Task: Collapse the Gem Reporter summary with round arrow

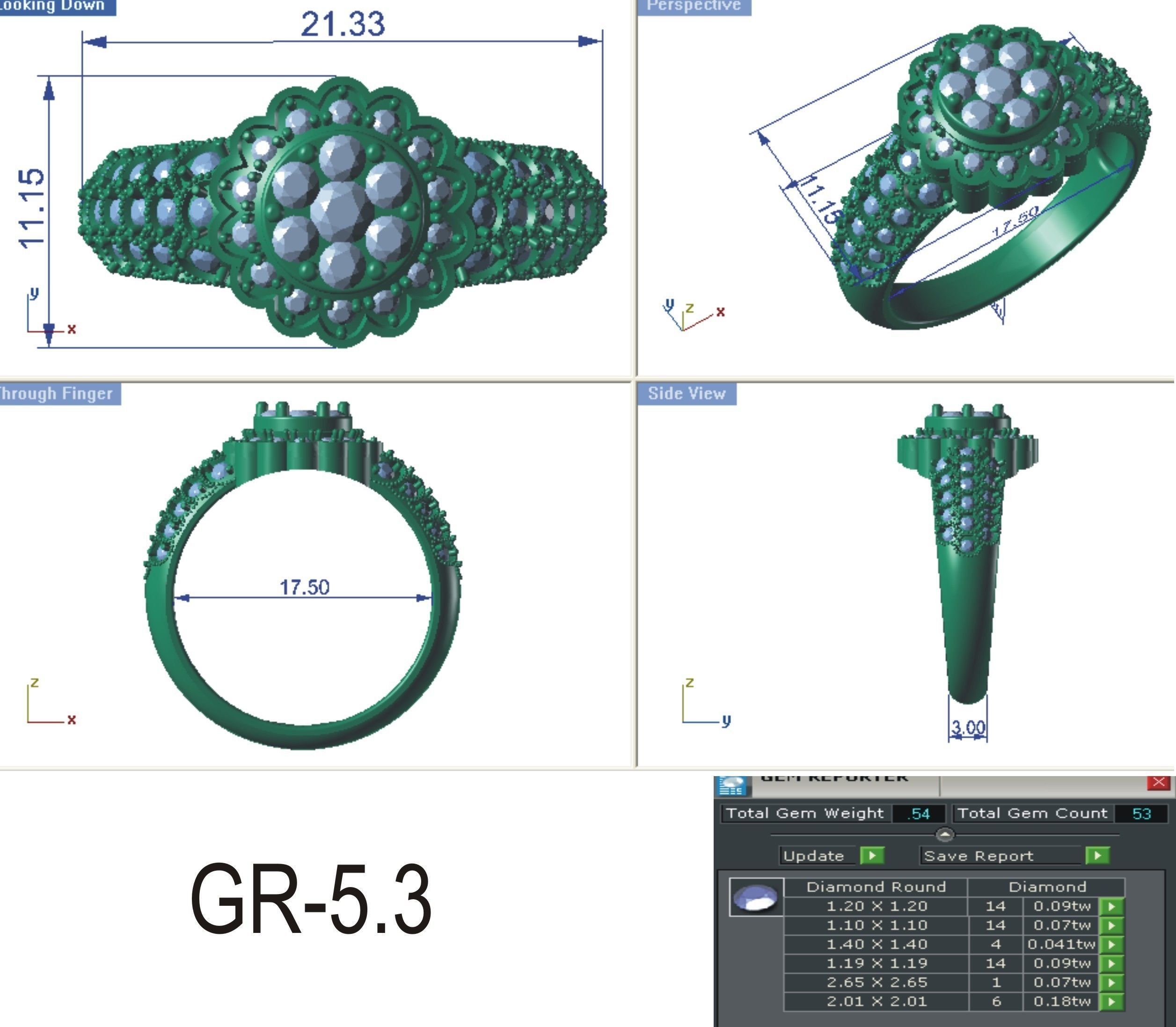Action: tap(944, 835)
